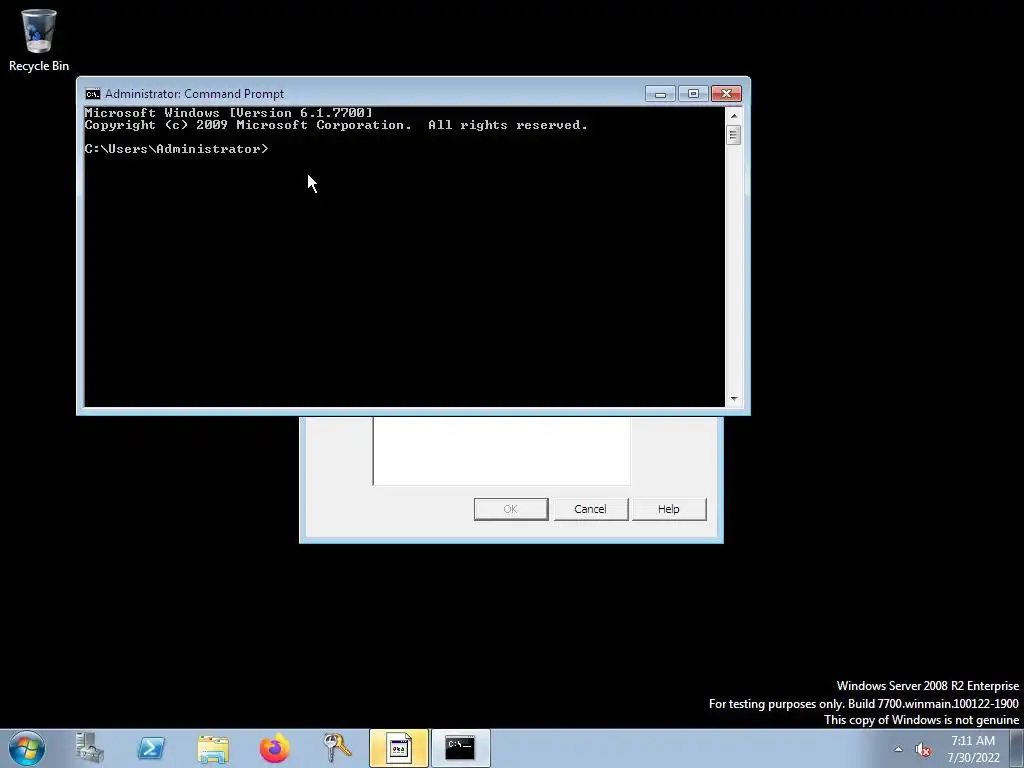Open the Command Prompt title bar system menu icon
The image size is (1024, 768).
click(93, 93)
